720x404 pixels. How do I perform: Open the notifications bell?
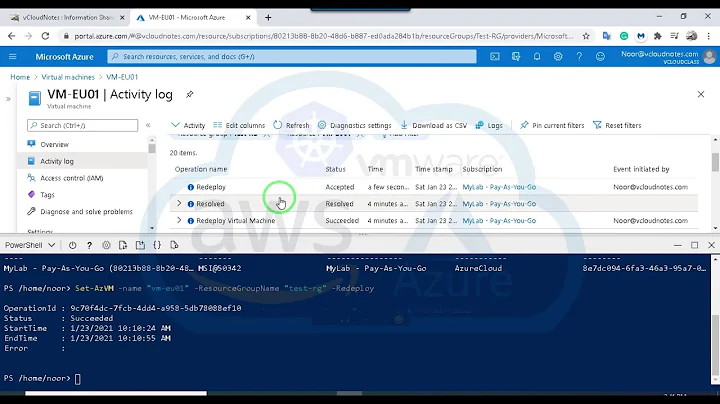[x=537, y=56]
